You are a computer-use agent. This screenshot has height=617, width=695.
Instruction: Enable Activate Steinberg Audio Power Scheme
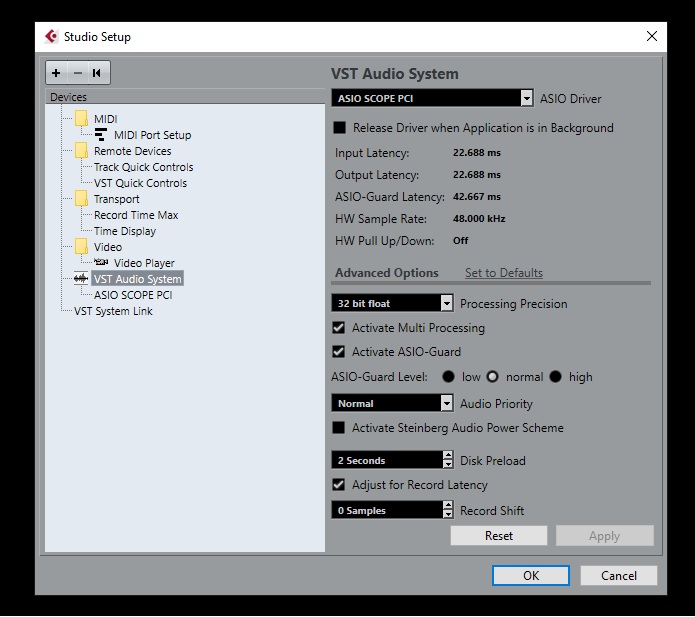339,428
